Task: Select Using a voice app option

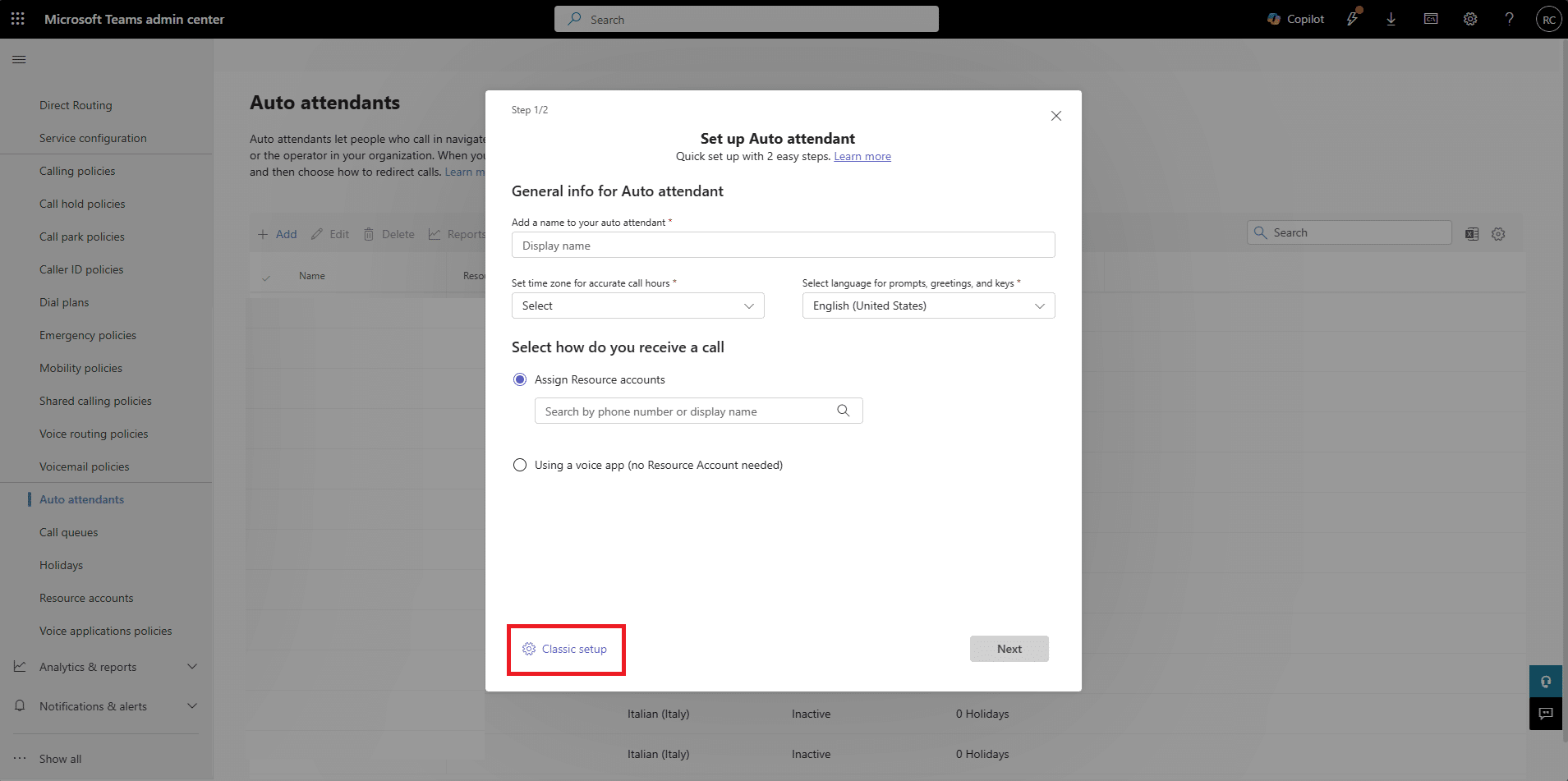Action: [520, 465]
